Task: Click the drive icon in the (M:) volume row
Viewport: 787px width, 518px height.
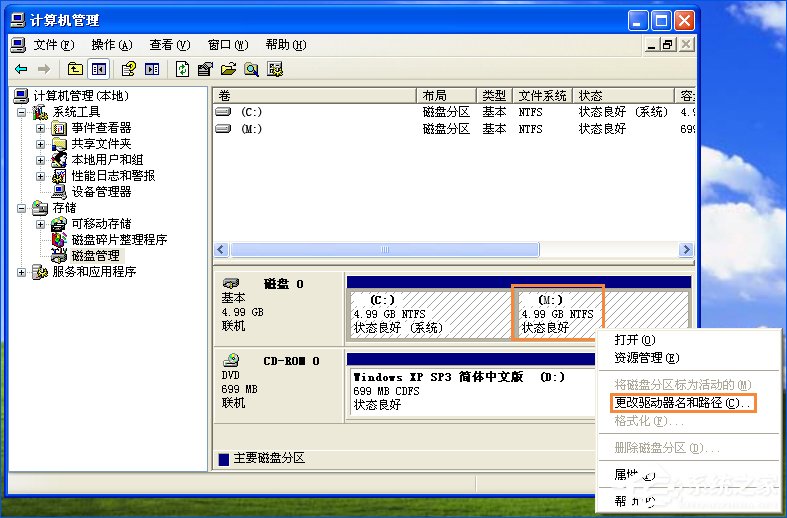Action: [223, 128]
